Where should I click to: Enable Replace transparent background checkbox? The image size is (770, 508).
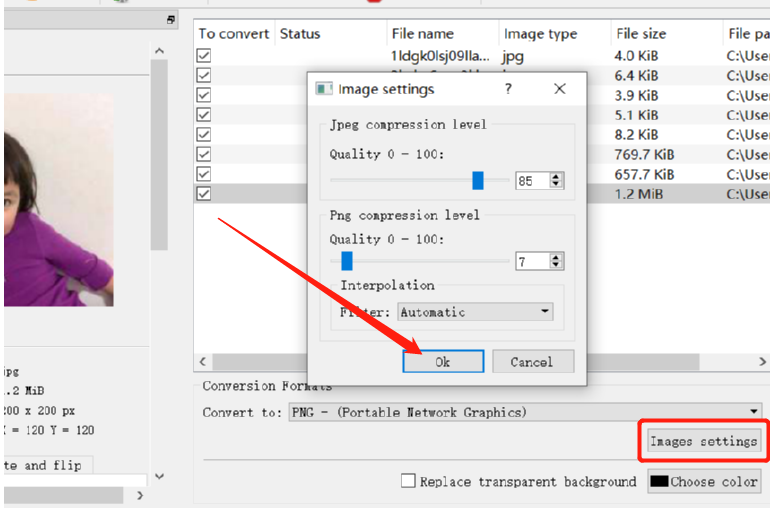coord(408,480)
